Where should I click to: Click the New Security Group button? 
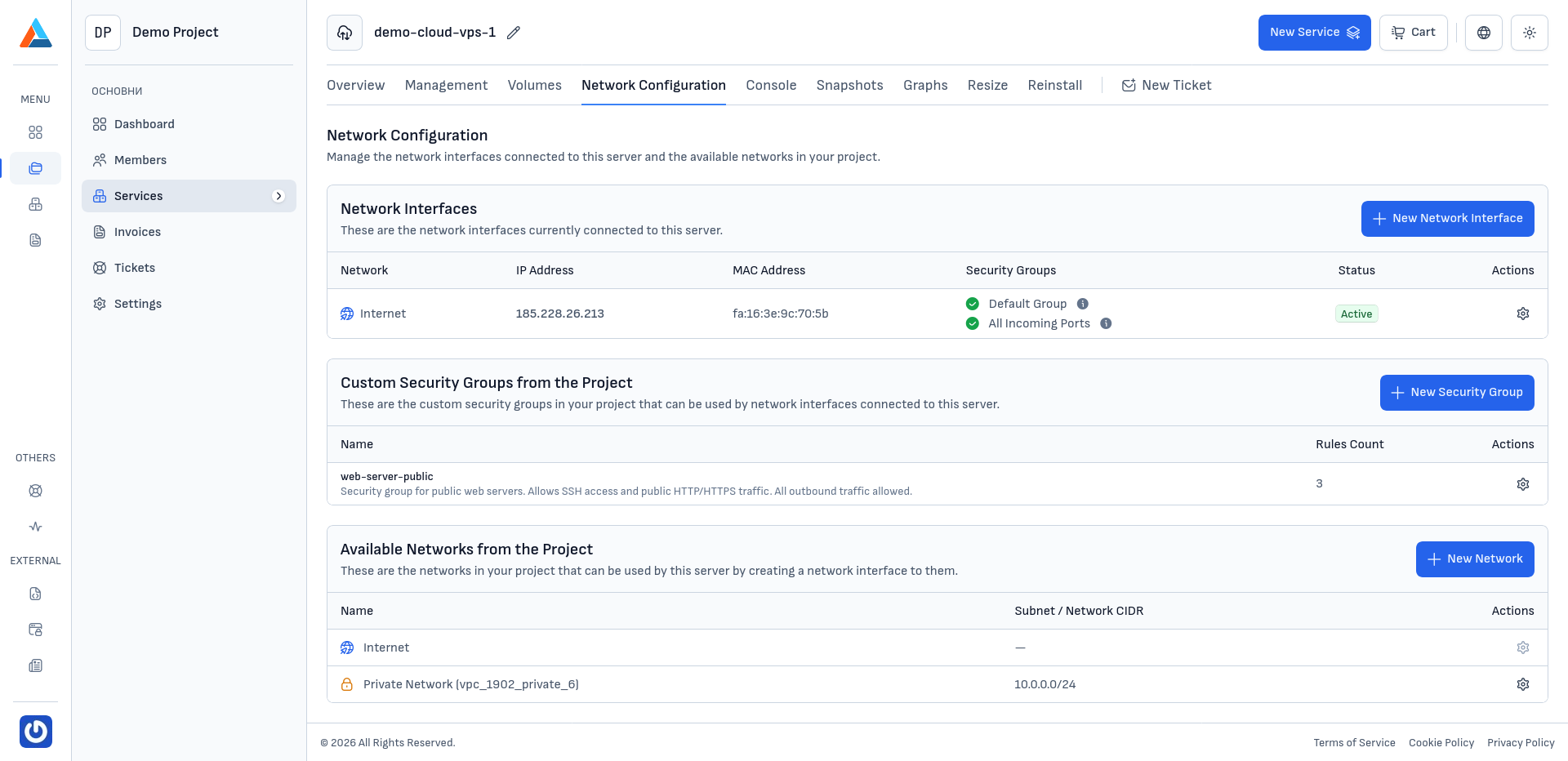click(1456, 393)
